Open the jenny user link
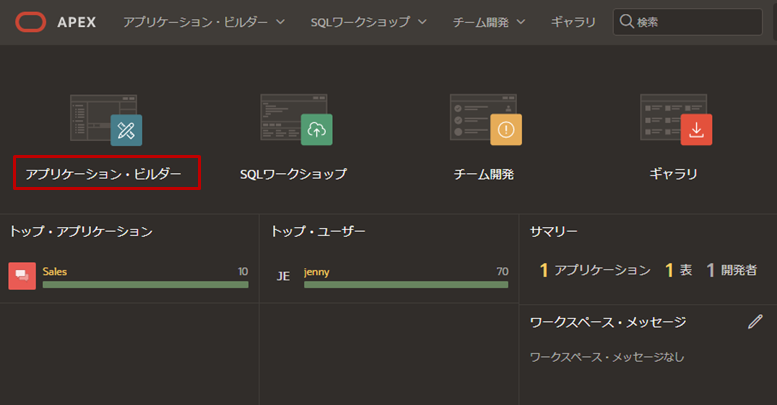The height and width of the screenshot is (405, 777). point(316,272)
